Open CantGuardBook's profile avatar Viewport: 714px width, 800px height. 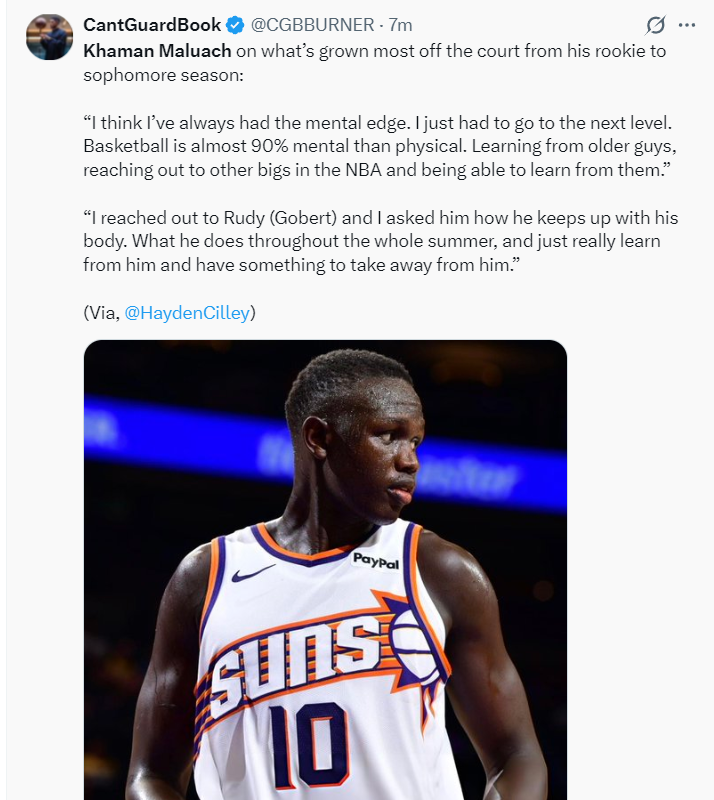(x=50, y=37)
